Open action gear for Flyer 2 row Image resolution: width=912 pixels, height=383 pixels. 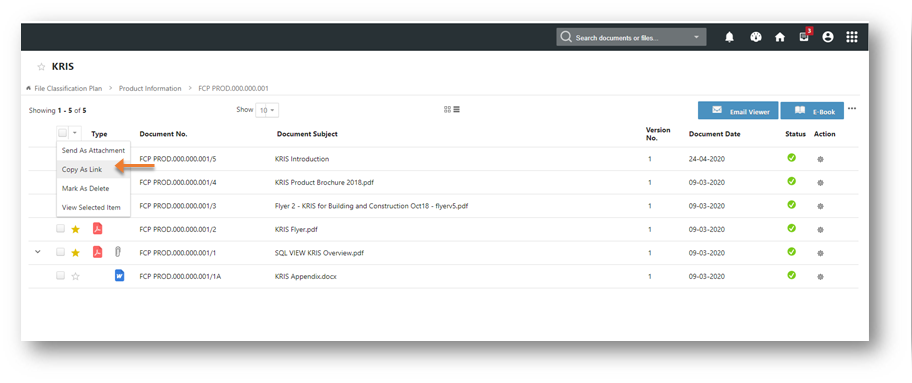pyautogui.click(x=820, y=206)
